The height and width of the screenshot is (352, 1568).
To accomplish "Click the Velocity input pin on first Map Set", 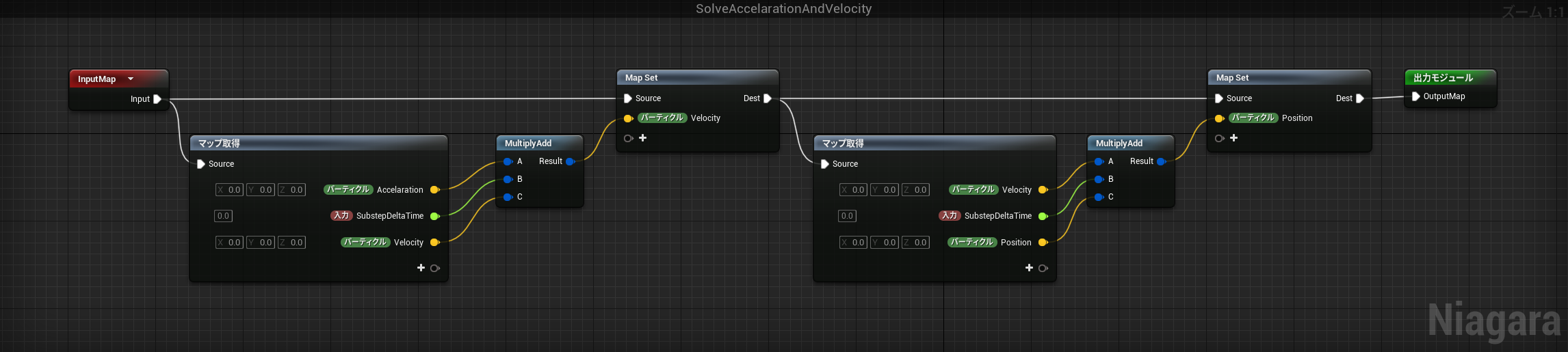I will tap(628, 118).
